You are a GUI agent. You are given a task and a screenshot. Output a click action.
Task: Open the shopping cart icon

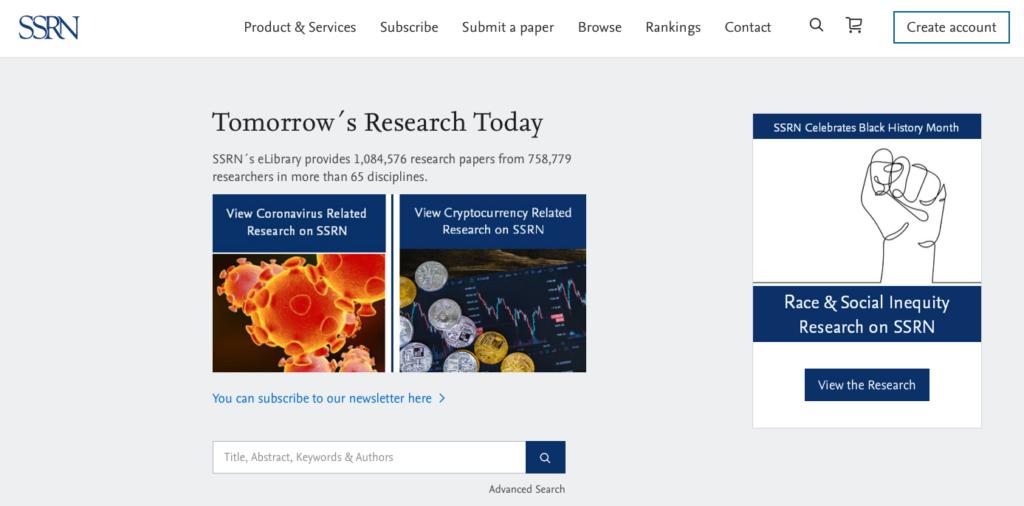(854, 25)
